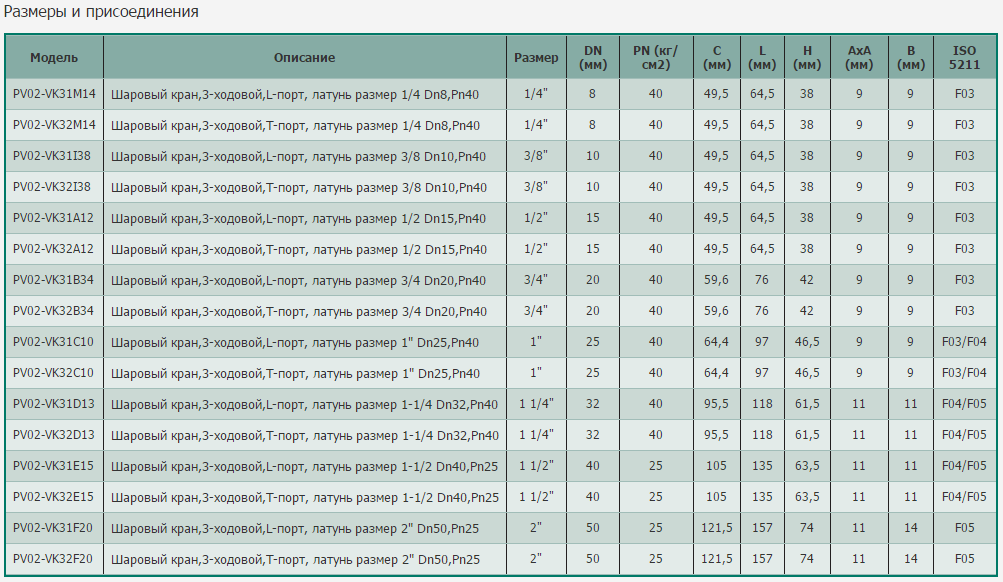The image size is (1003, 582).
Task: Click size cell 3/8" in PV02-VK31I38 row
Action: click(x=536, y=156)
